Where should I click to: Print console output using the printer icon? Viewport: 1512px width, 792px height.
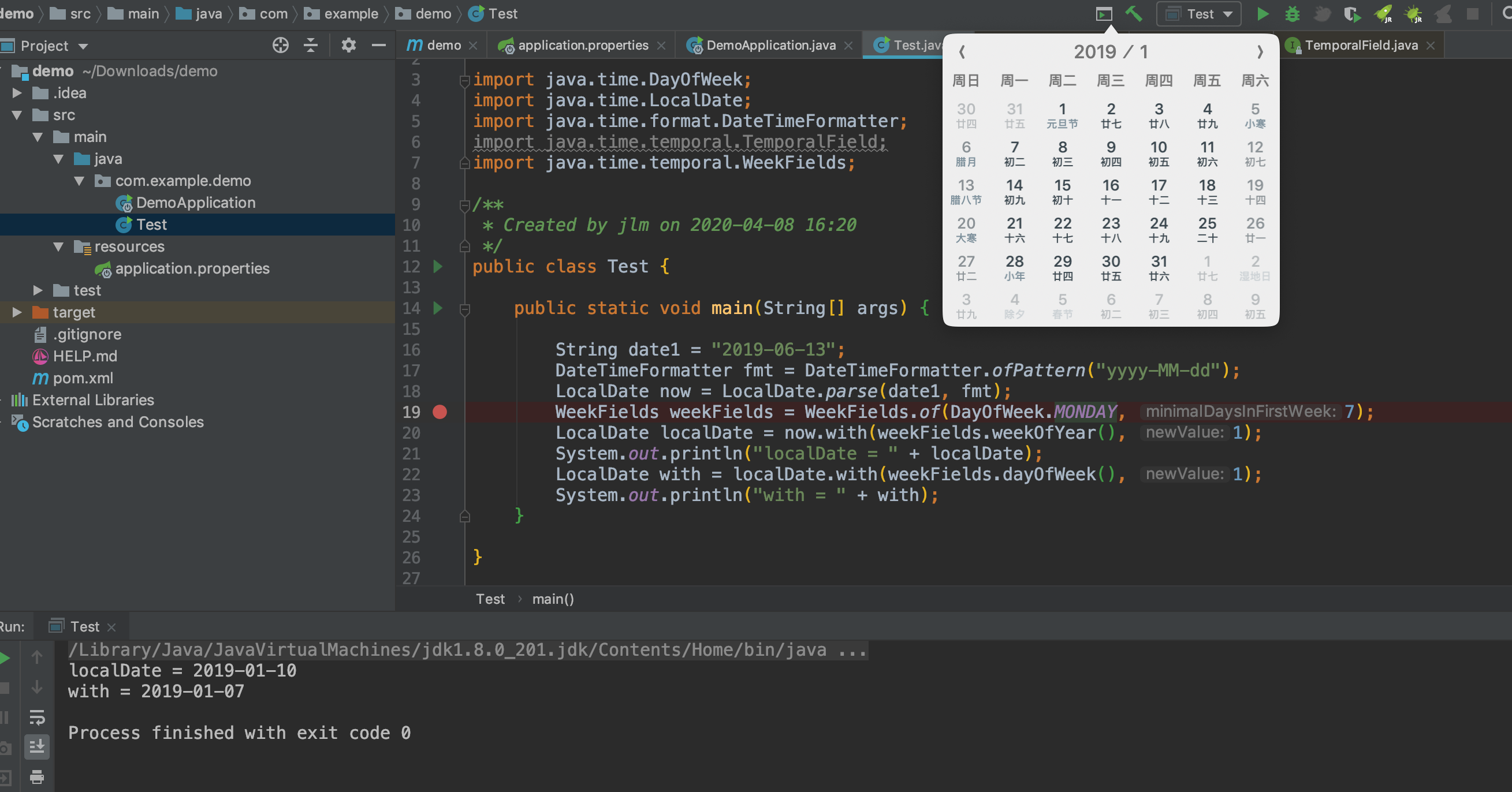[37, 779]
